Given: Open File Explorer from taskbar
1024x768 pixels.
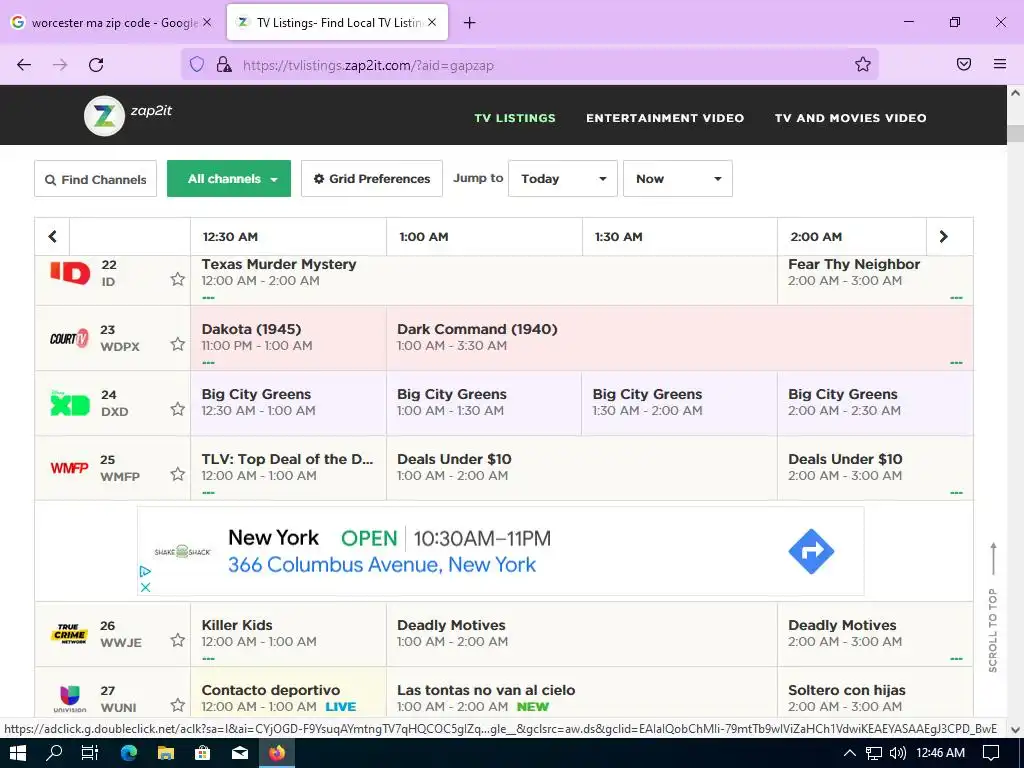Looking at the screenshot, I should pyautogui.click(x=166, y=753).
